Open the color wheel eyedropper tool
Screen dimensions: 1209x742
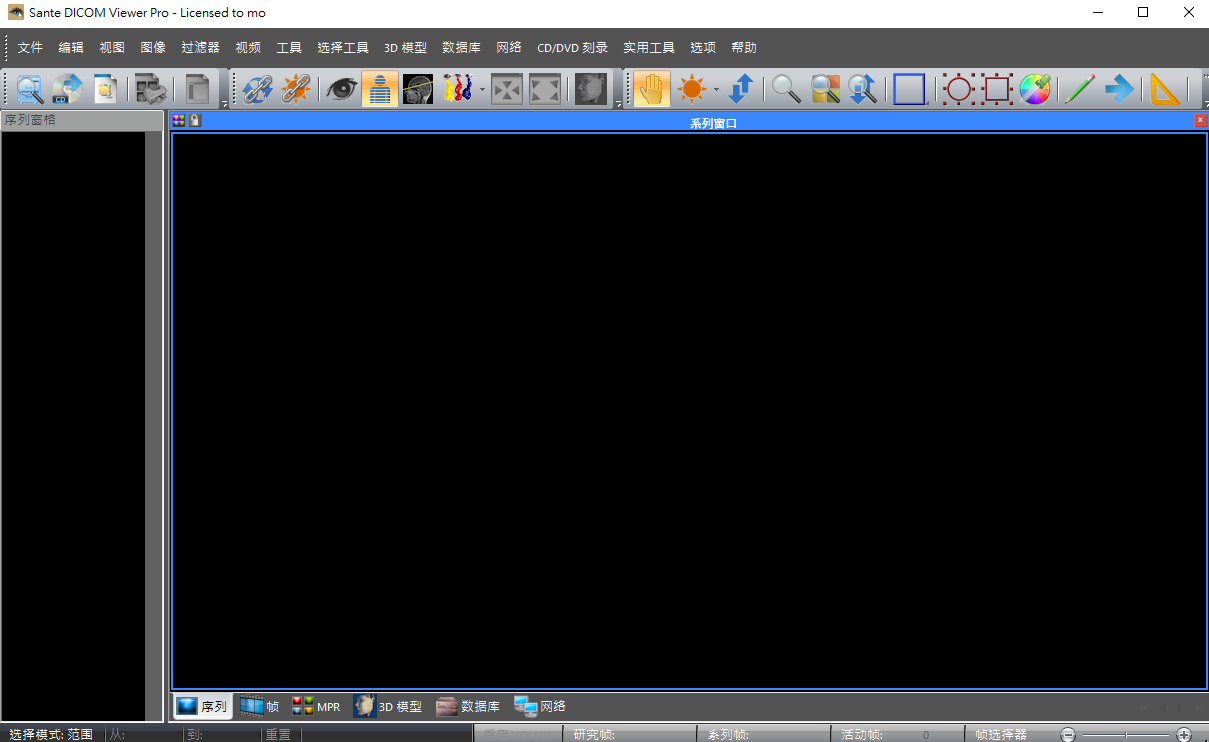(1035, 89)
